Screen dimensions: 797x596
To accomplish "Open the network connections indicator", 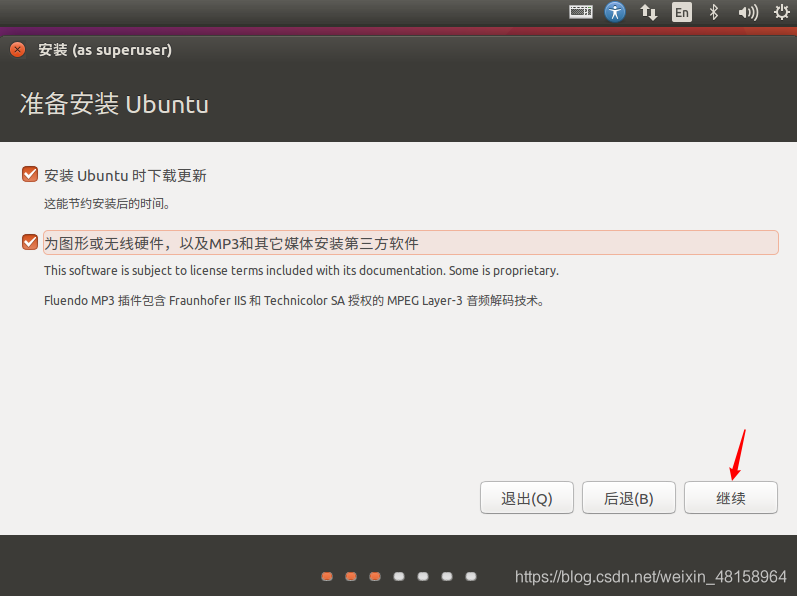I will click(648, 12).
